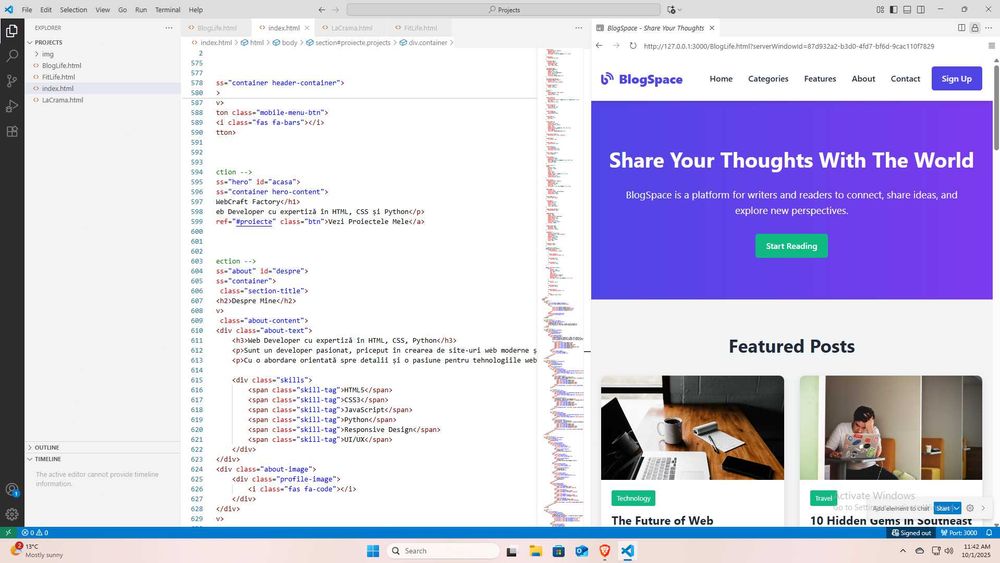Open the chat dropdown arrow in the title bar
The width and height of the screenshot is (1000, 563).
pos(680,10)
